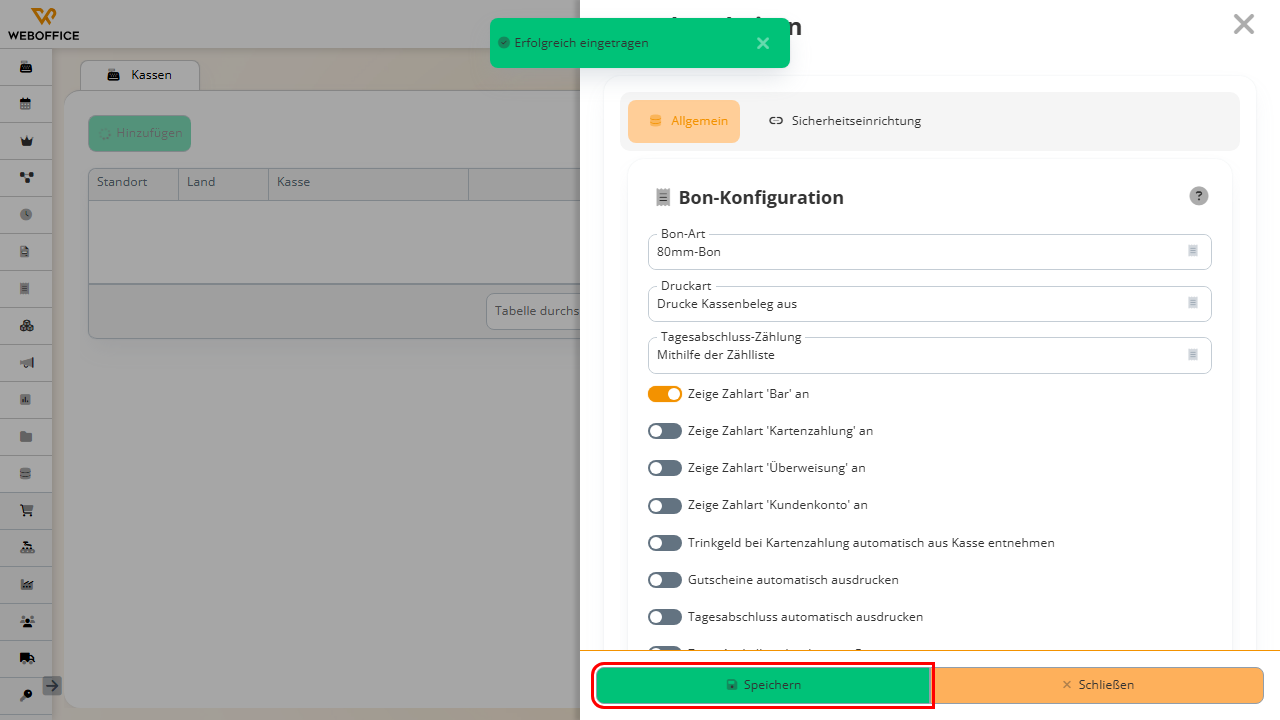
Task: Open the Druckart dropdown
Action: click(930, 304)
